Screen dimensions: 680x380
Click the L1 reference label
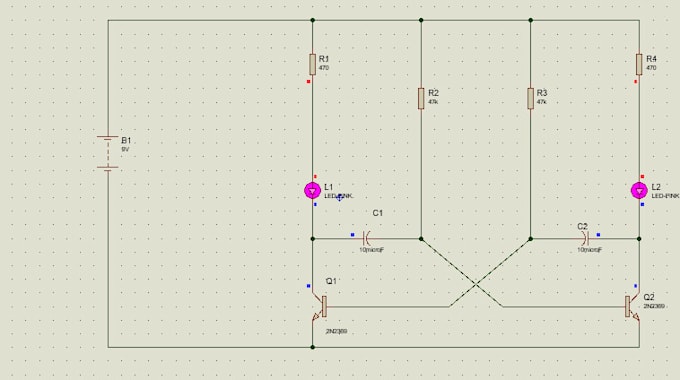329,187
